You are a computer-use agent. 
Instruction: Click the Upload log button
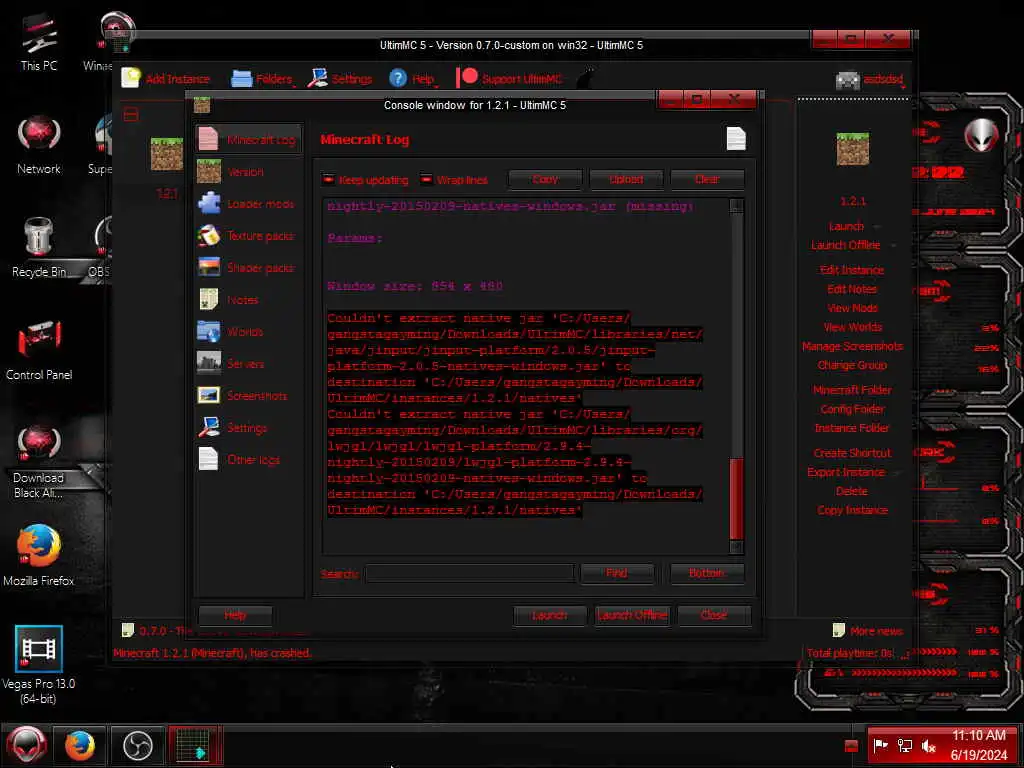click(x=626, y=179)
